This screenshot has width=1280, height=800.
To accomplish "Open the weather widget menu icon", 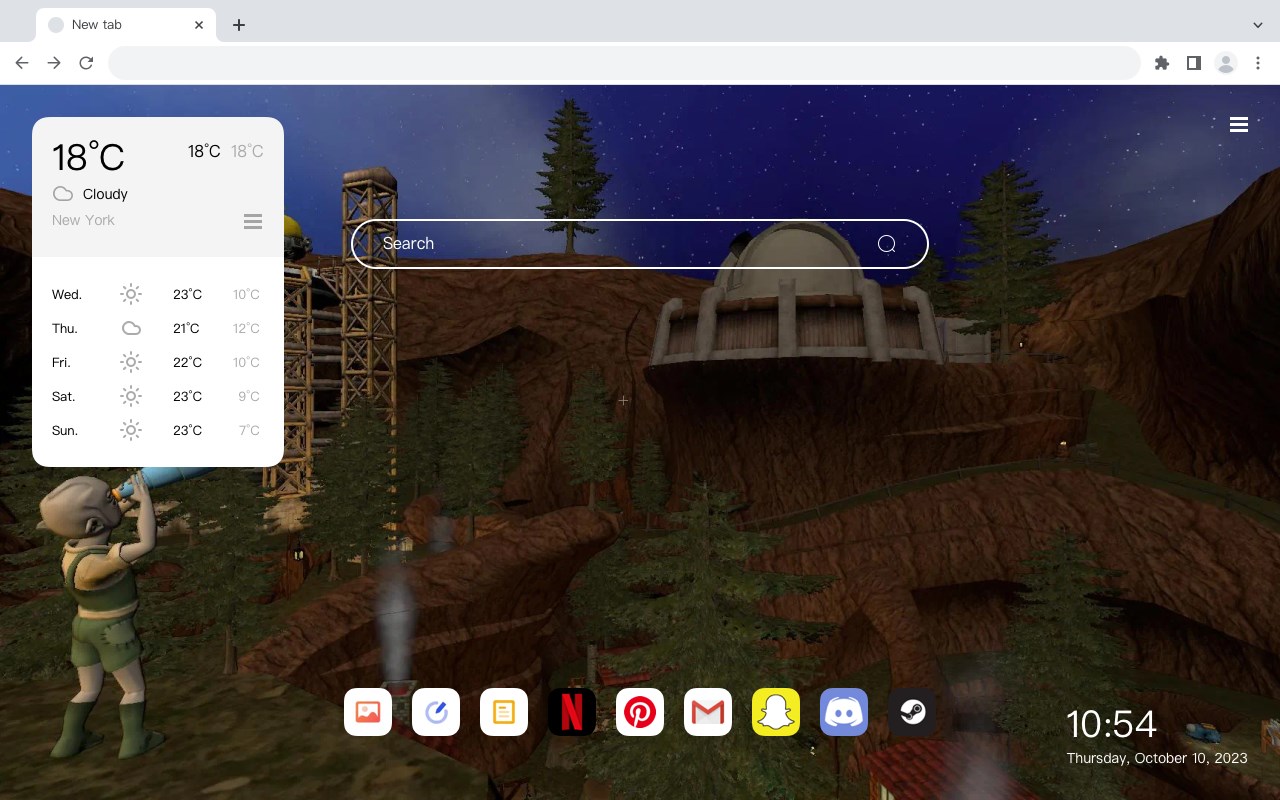I will click(253, 221).
